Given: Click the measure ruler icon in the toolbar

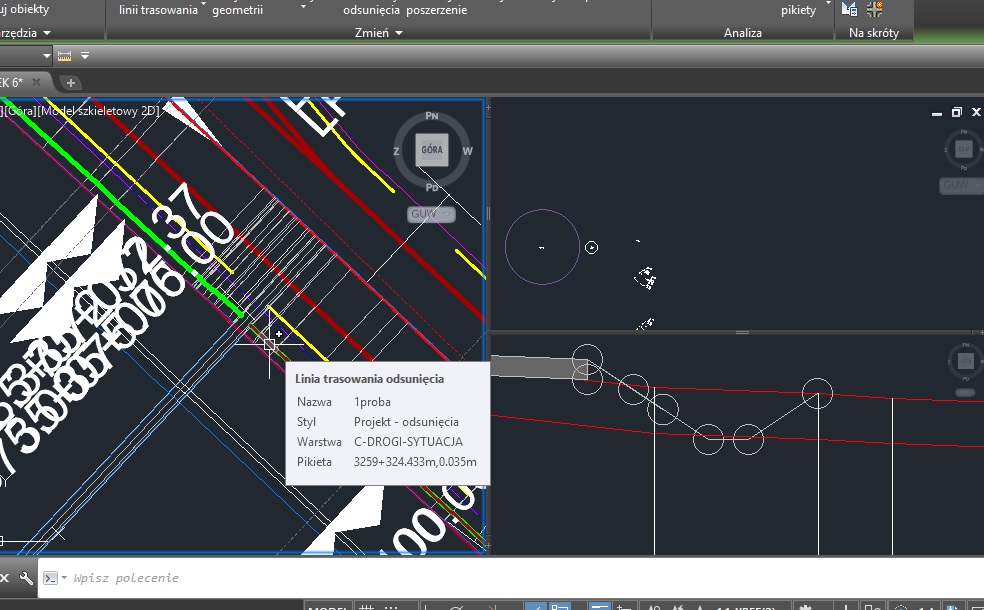Looking at the screenshot, I should point(64,56).
